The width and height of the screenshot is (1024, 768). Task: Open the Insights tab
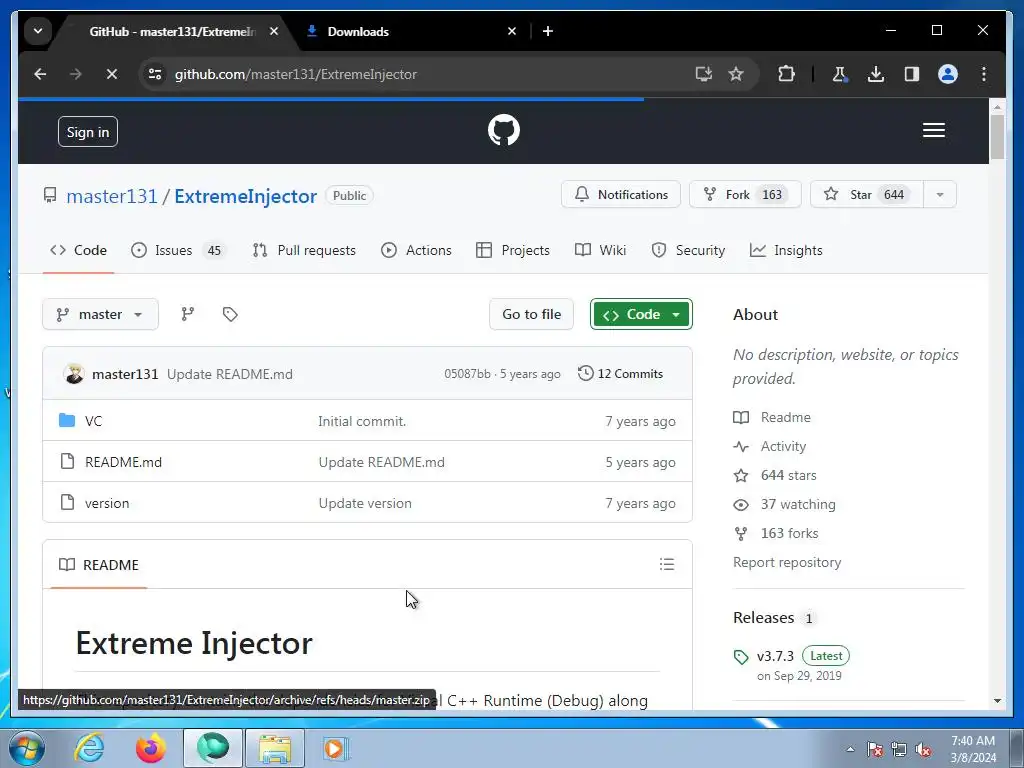click(x=786, y=250)
